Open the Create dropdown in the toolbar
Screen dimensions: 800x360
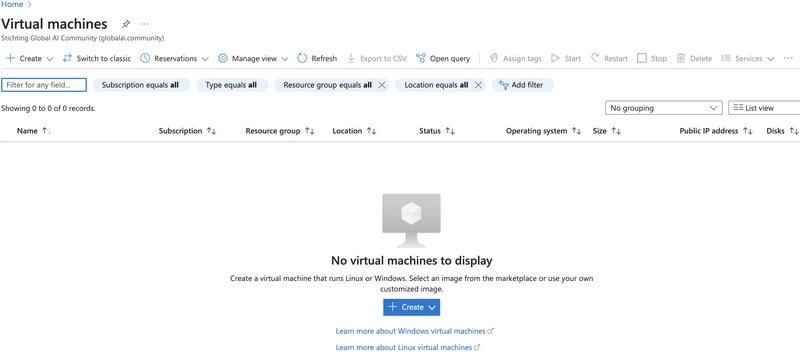pos(30,59)
